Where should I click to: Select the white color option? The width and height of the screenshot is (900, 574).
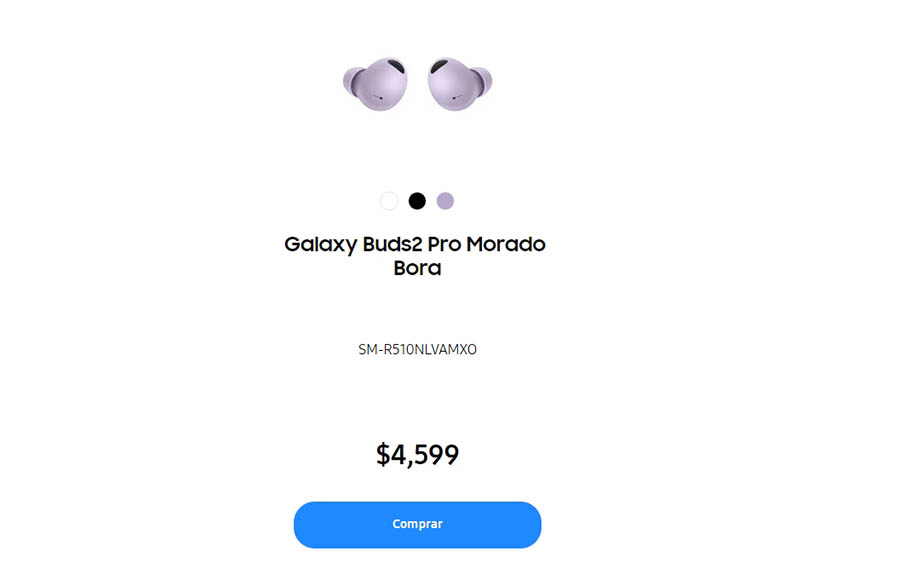tap(389, 201)
